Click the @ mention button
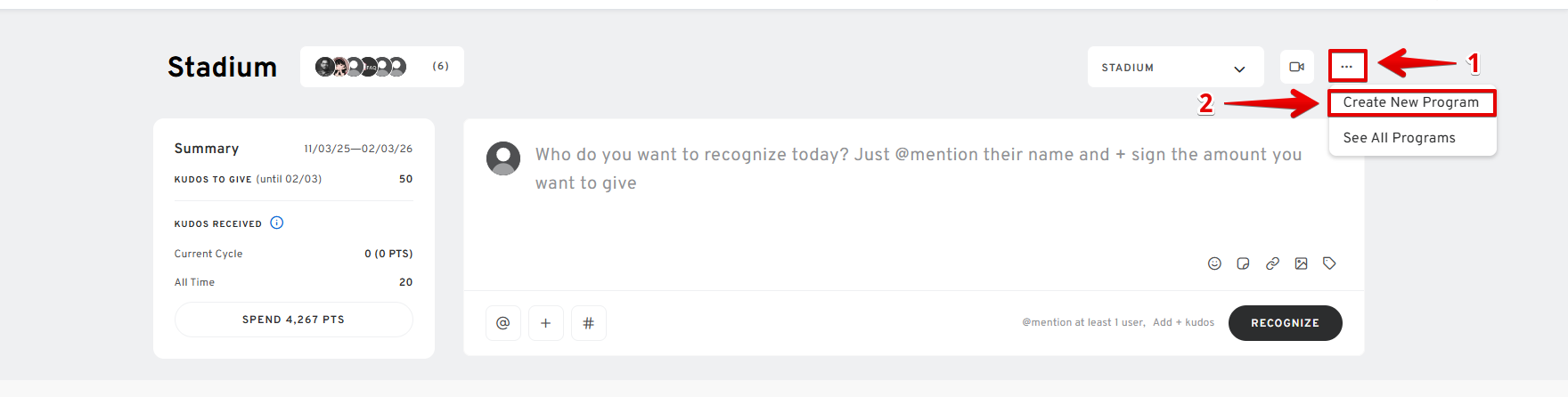Image resolution: width=1568 pixels, height=397 pixels. (x=502, y=323)
